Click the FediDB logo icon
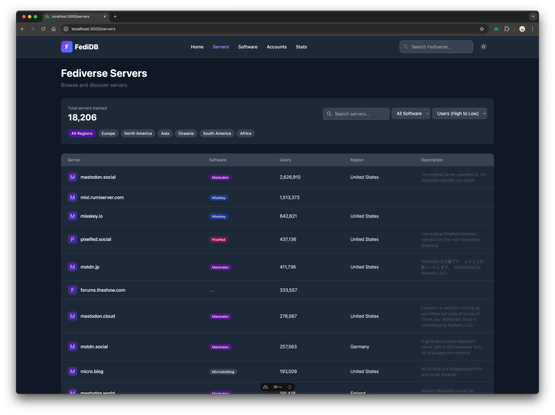555x415 pixels. tap(67, 47)
